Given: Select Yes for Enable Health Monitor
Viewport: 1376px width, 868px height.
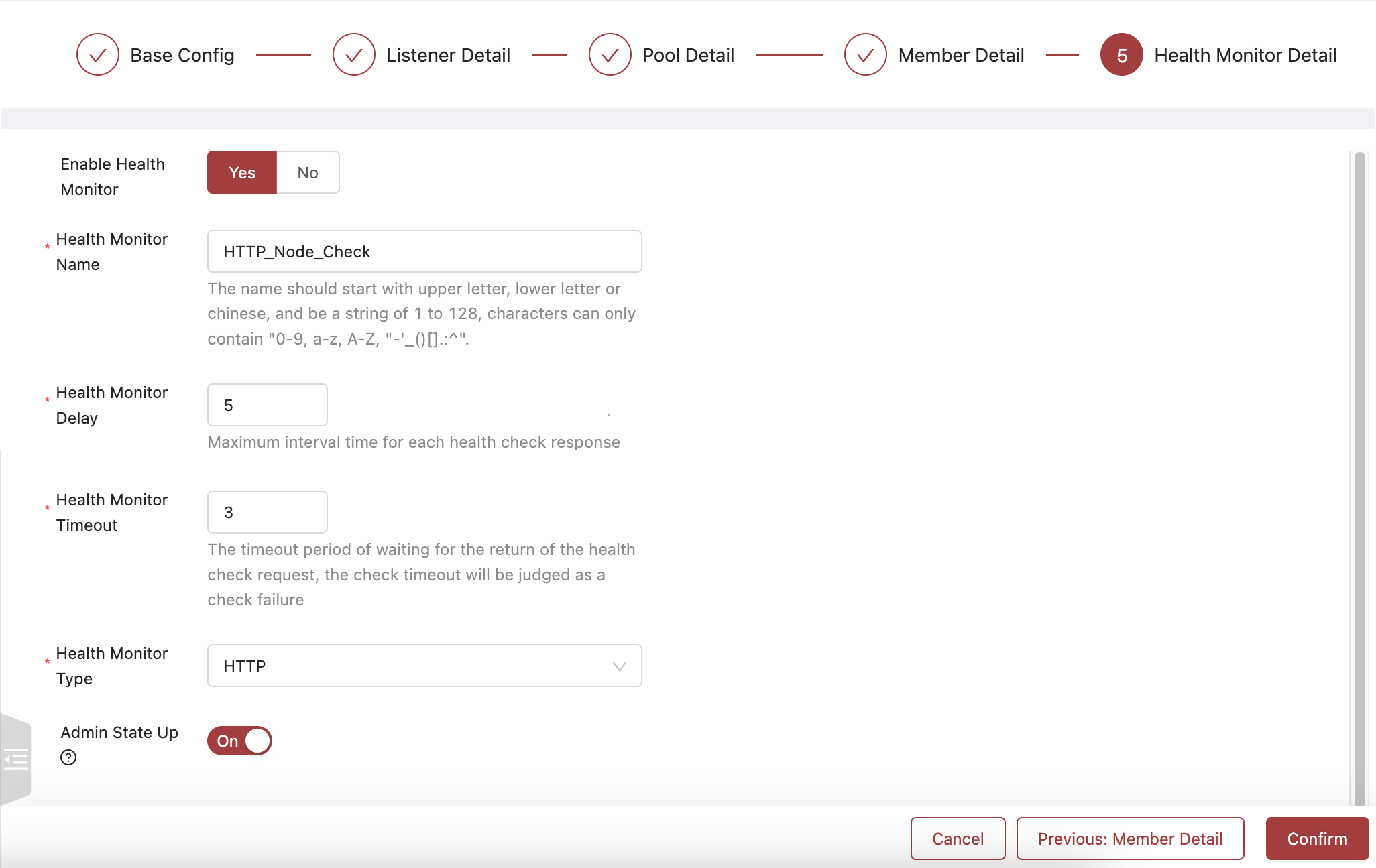Looking at the screenshot, I should click(241, 172).
